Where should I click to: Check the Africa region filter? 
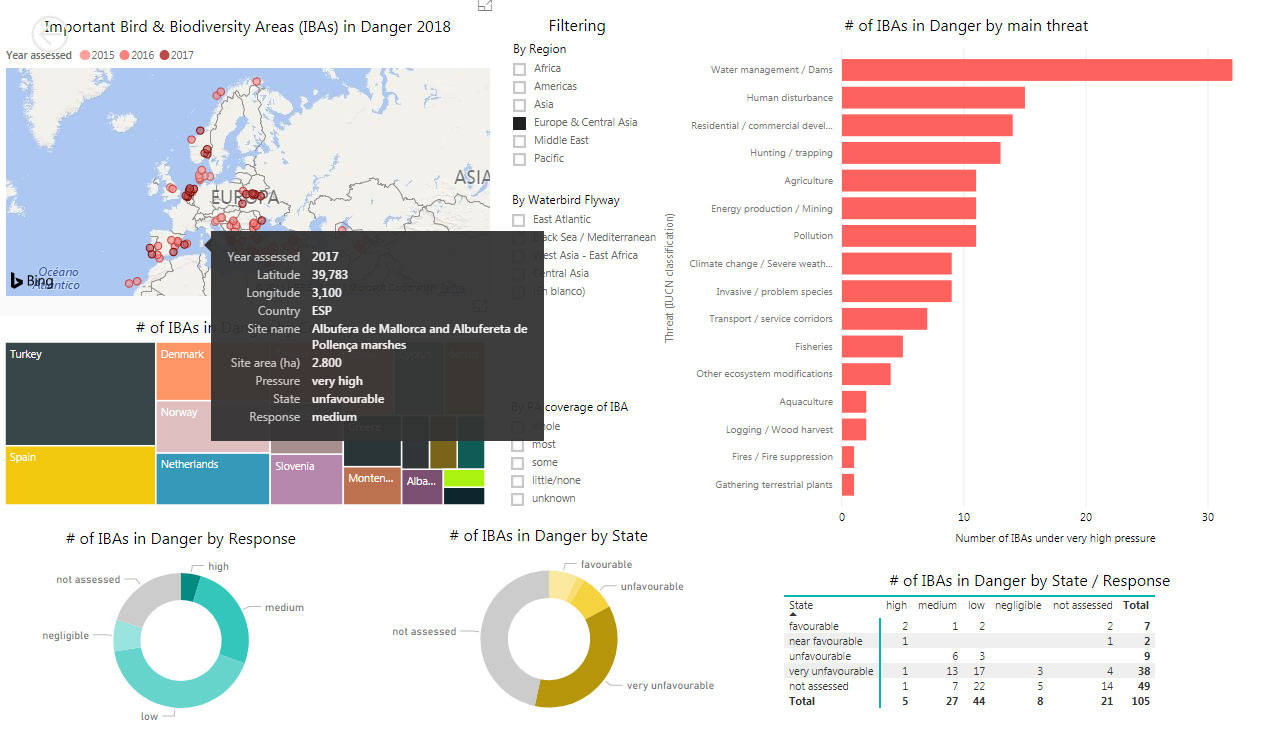pos(519,69)
